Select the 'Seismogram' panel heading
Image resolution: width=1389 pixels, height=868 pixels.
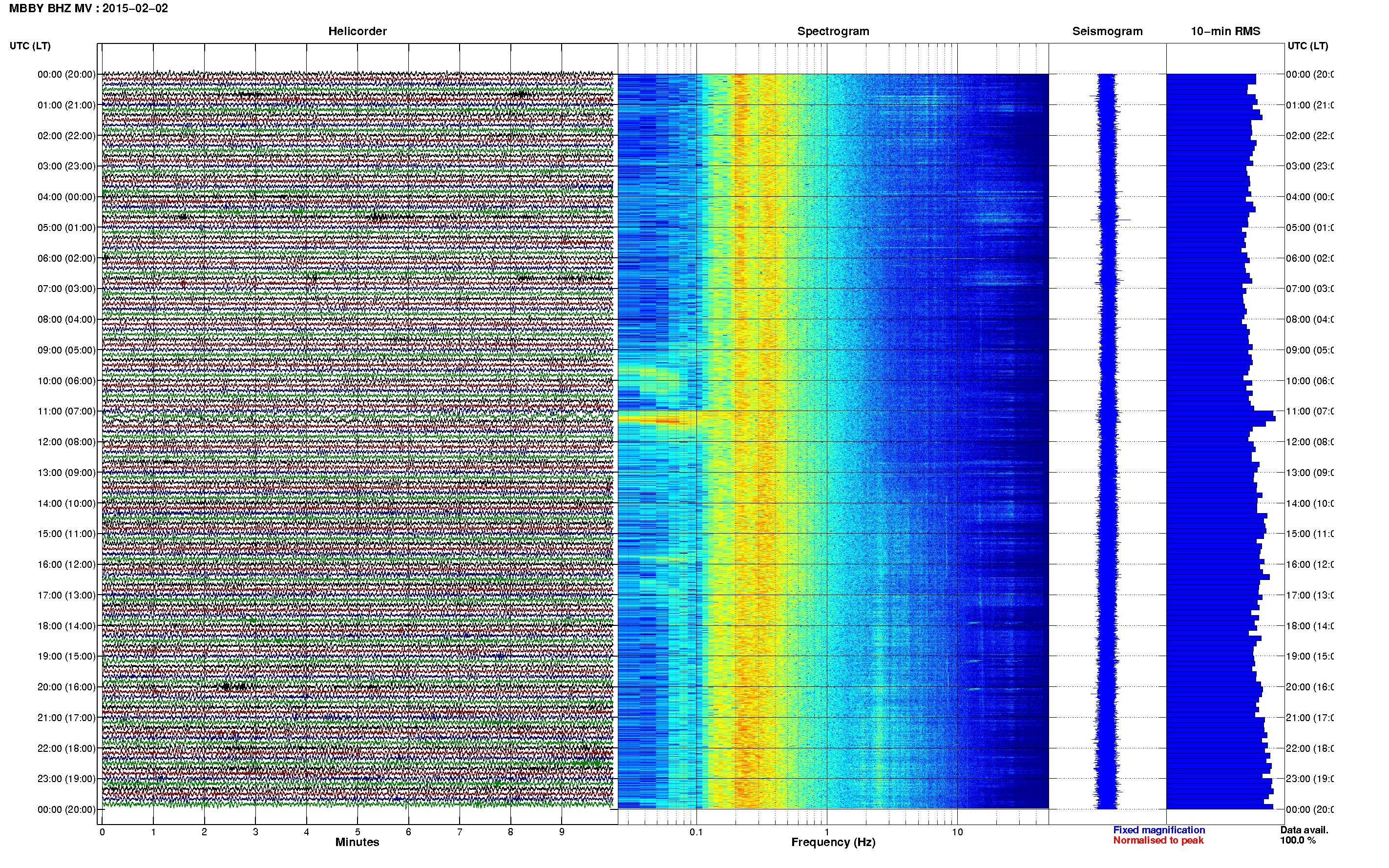(1107, 32)
